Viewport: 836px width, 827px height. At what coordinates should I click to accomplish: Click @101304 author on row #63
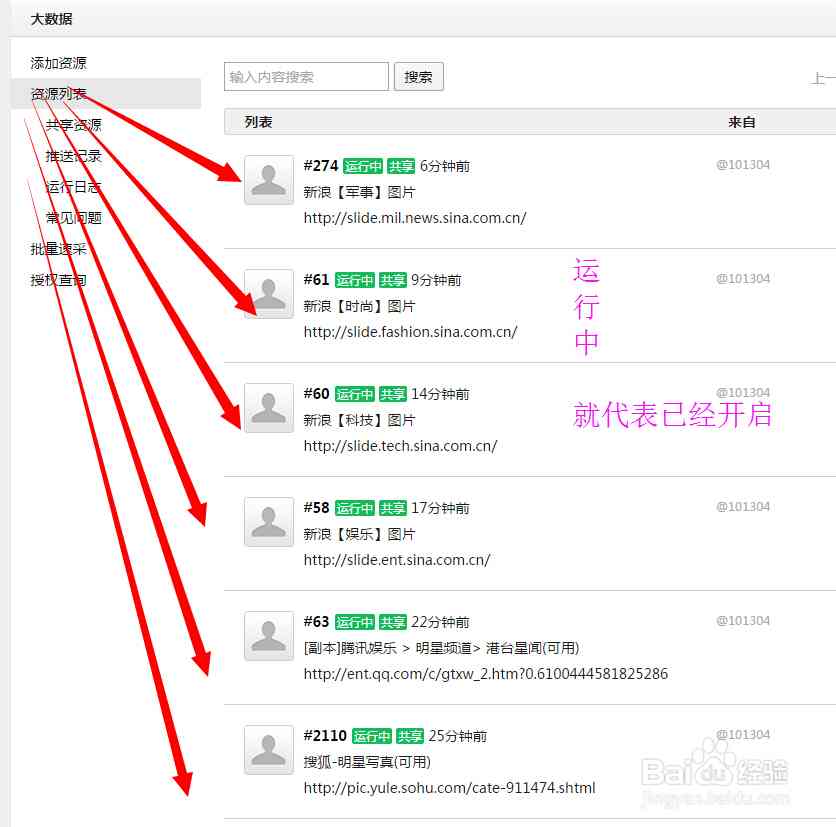click(x=743, y=621)
